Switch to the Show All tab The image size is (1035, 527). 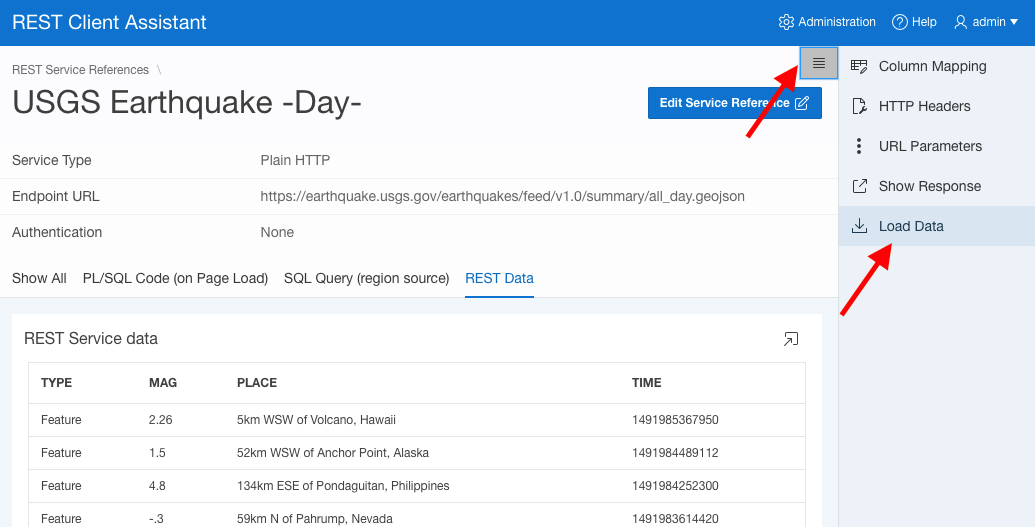39,278
